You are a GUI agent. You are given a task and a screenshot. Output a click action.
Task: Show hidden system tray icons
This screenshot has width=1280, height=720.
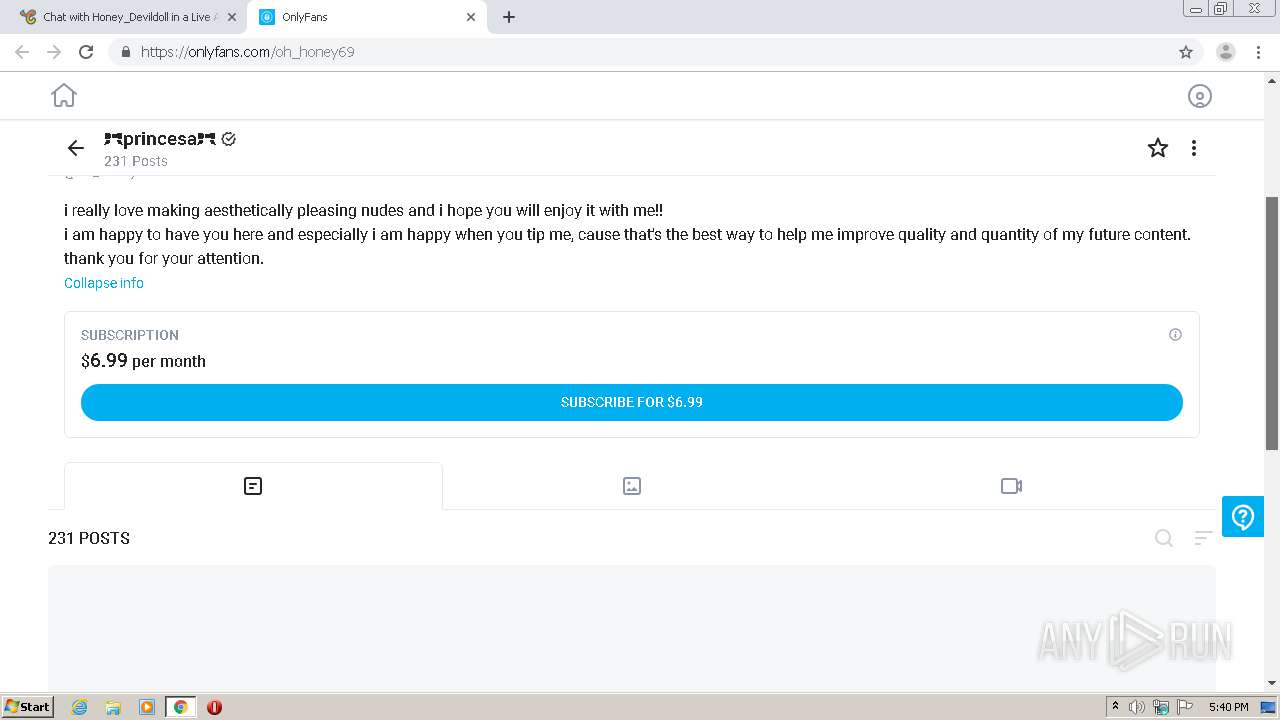click(1115, 707)
